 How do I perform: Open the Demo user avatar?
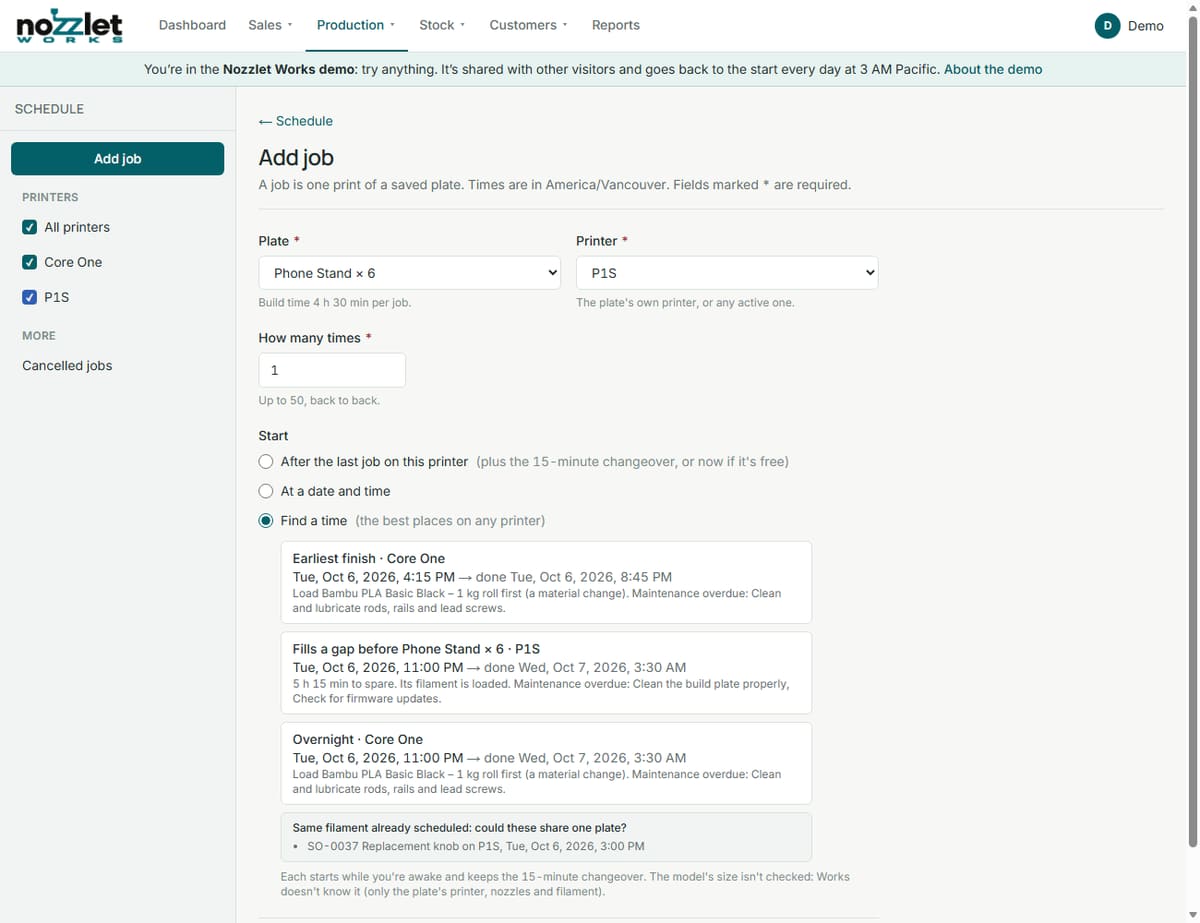point(1107,26)
